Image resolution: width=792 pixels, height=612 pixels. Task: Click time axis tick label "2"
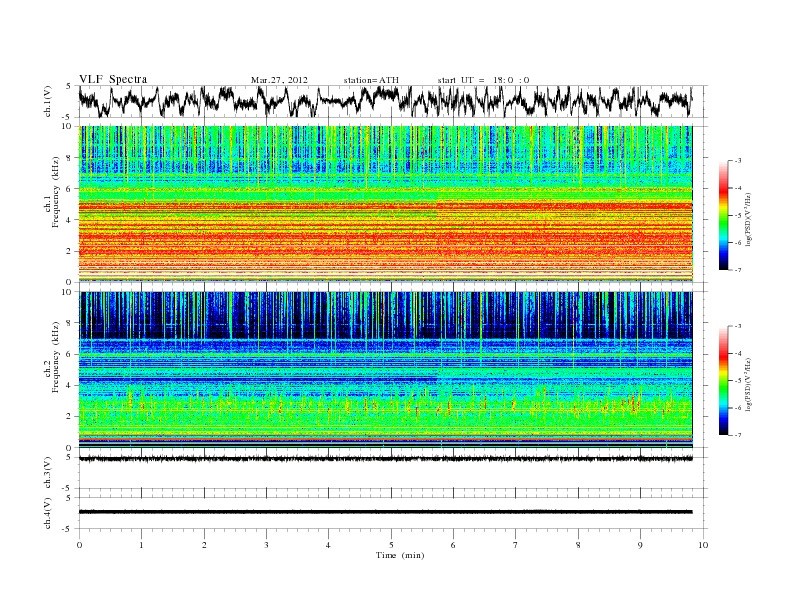[204, 545]
